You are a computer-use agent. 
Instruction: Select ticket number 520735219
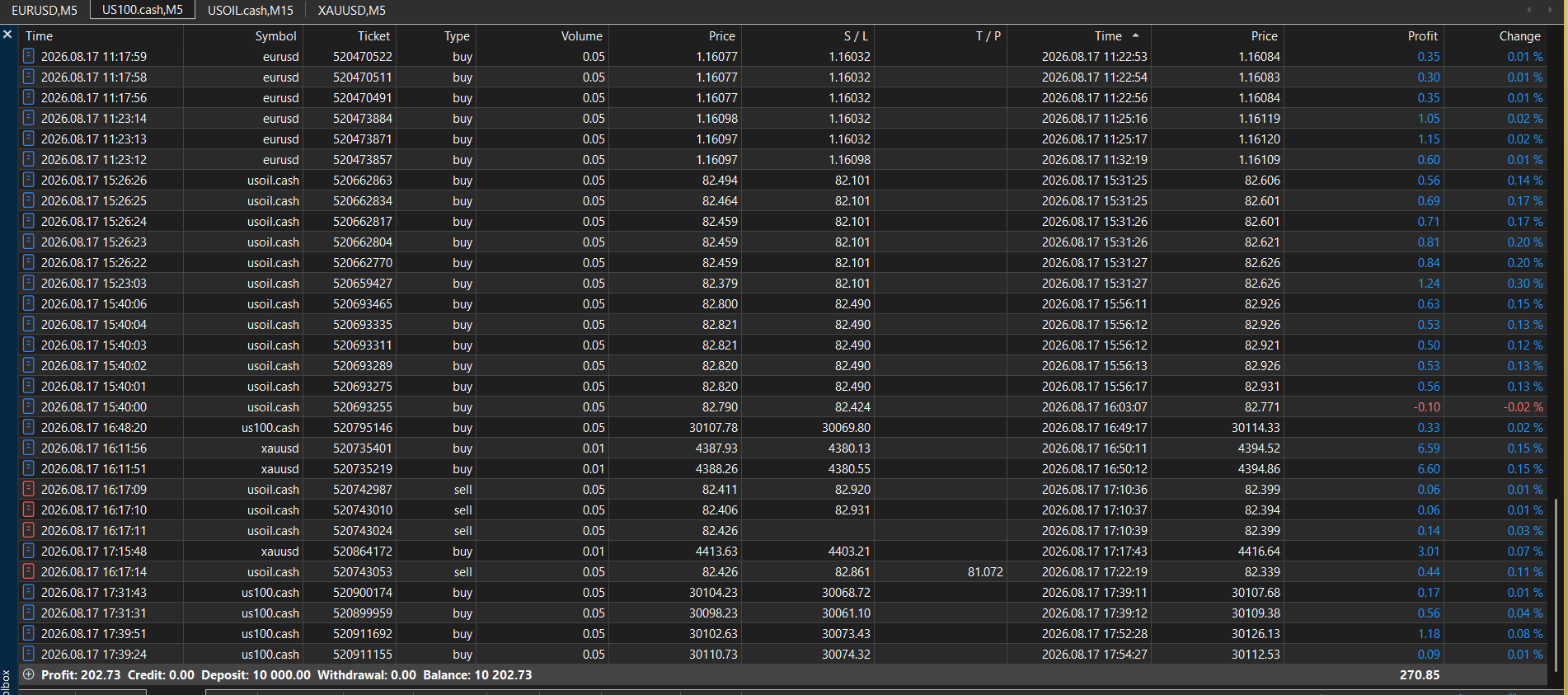(363, 469)
